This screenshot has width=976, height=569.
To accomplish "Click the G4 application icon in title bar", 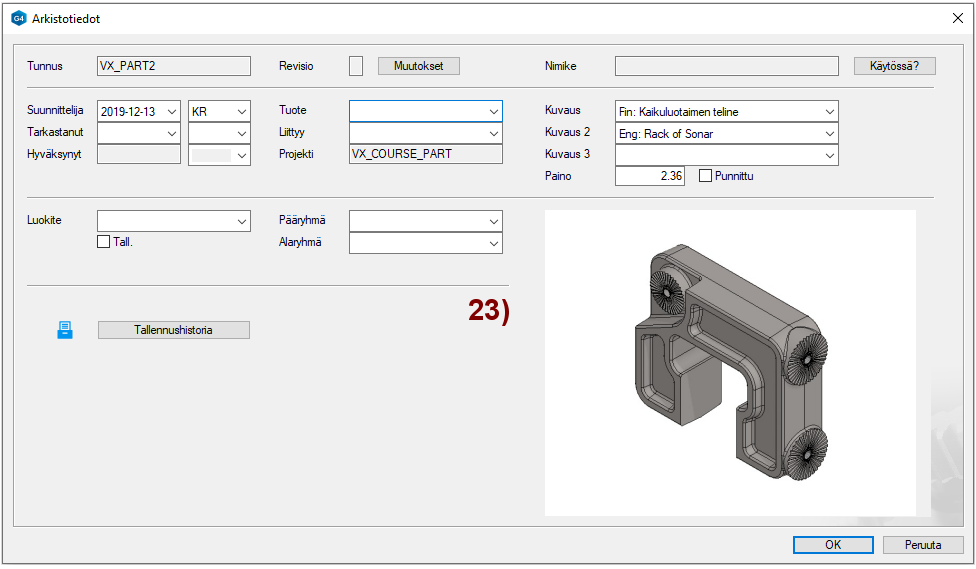I will [18, 18].
